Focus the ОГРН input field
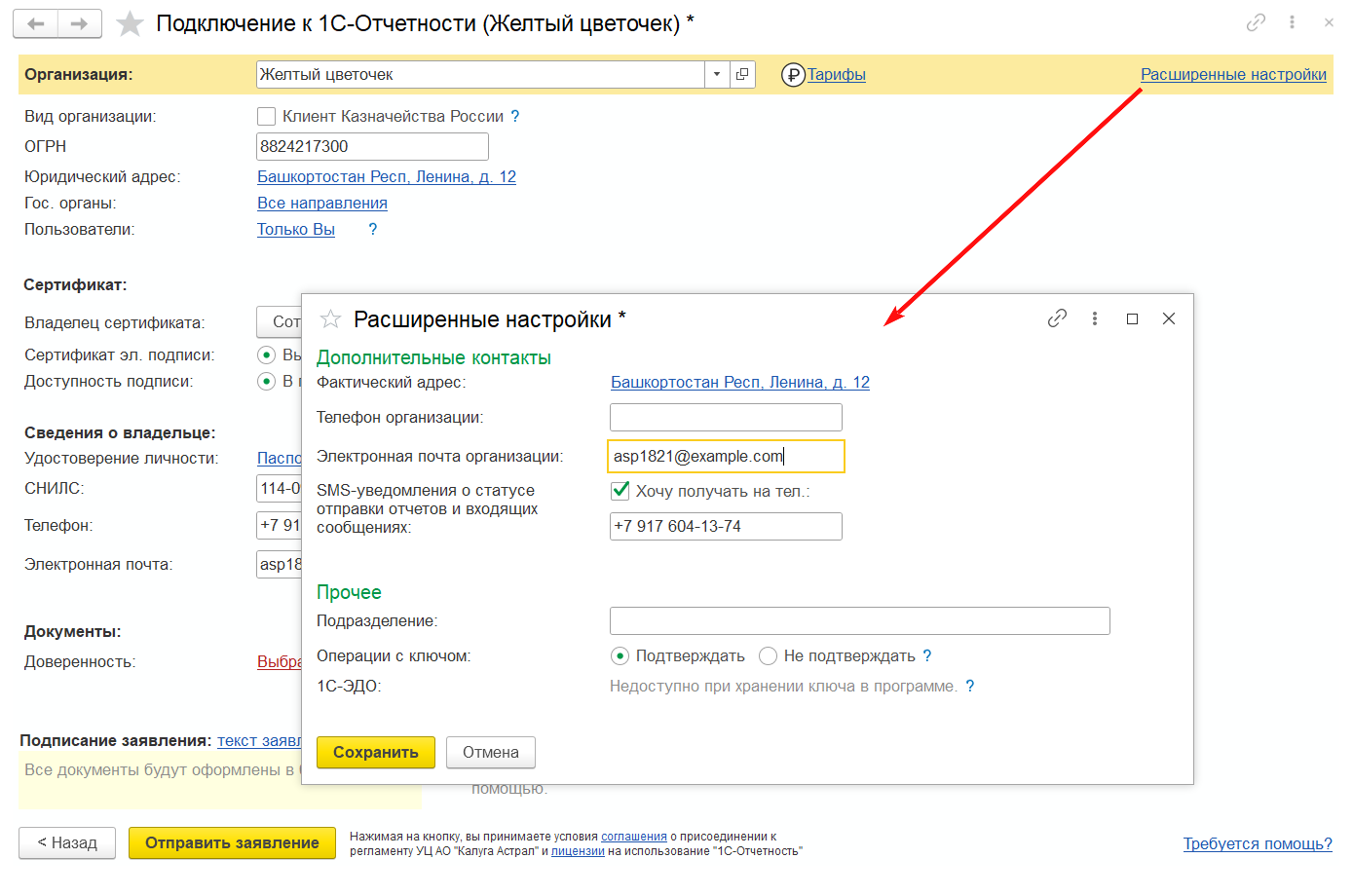1353x896 pixels. coord(372,146)
